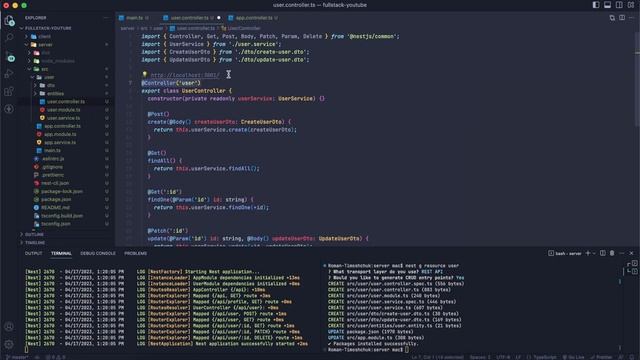Click the localhost URL comment link
The width and height of the screenshot is (640, 360).
(x=184, y=75)
